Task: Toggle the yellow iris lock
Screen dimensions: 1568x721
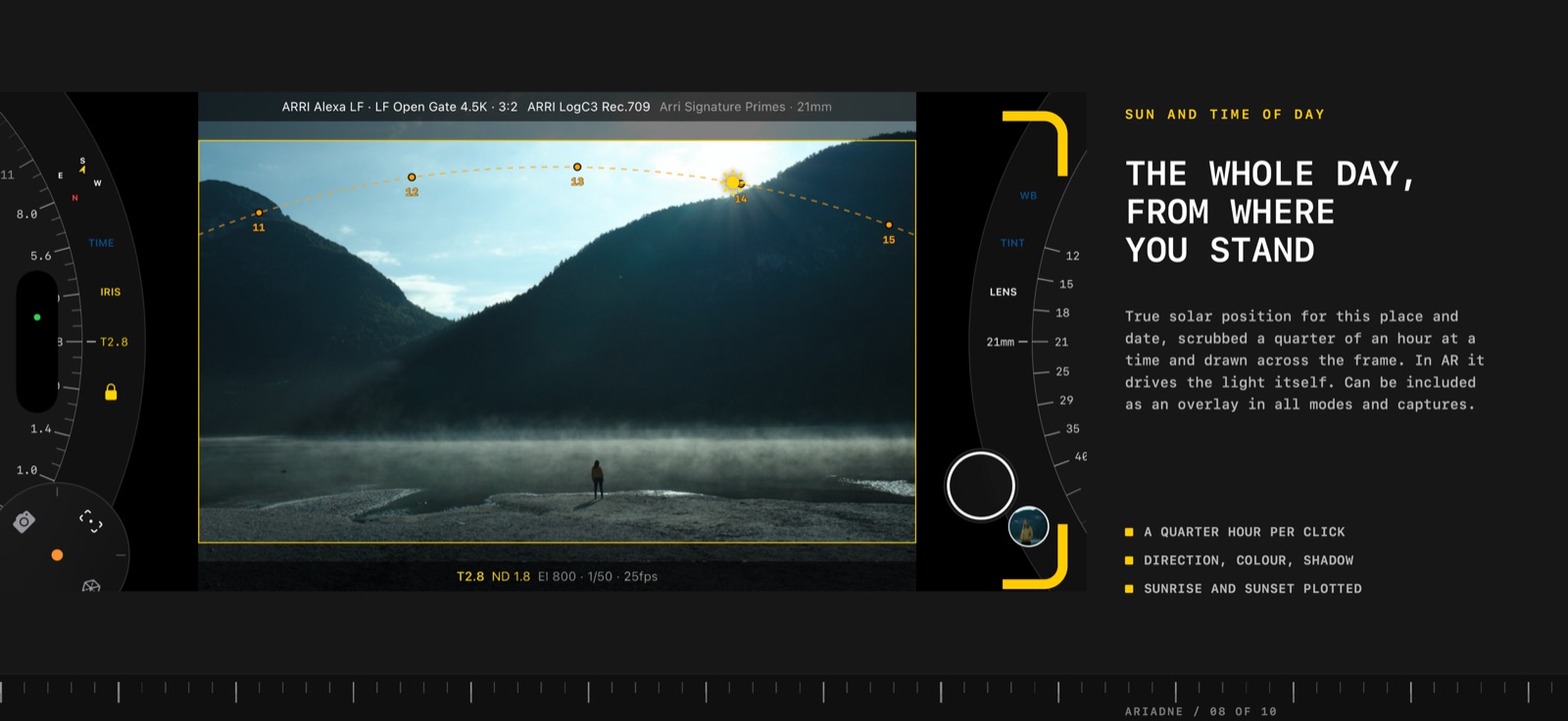Action: click(x=111, y=392)
